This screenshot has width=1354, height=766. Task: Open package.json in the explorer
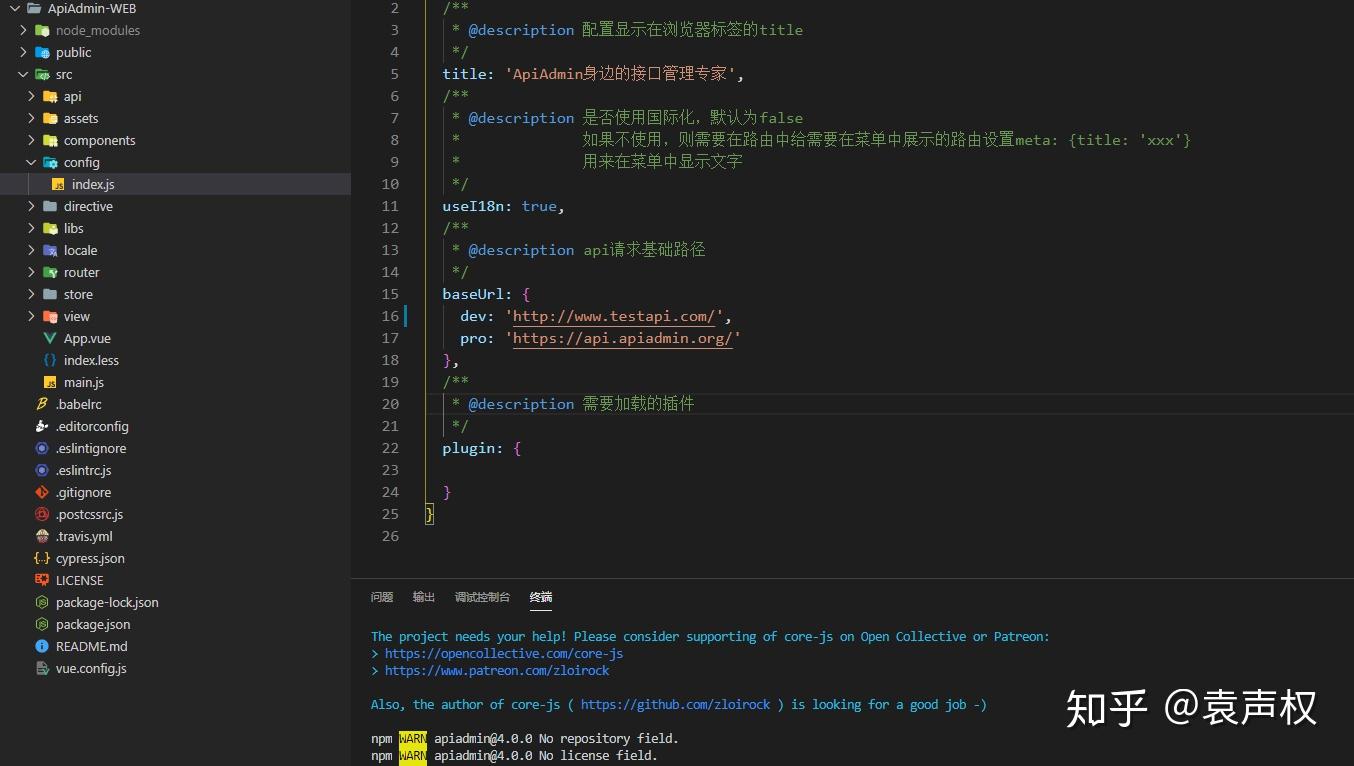point(92,624)
